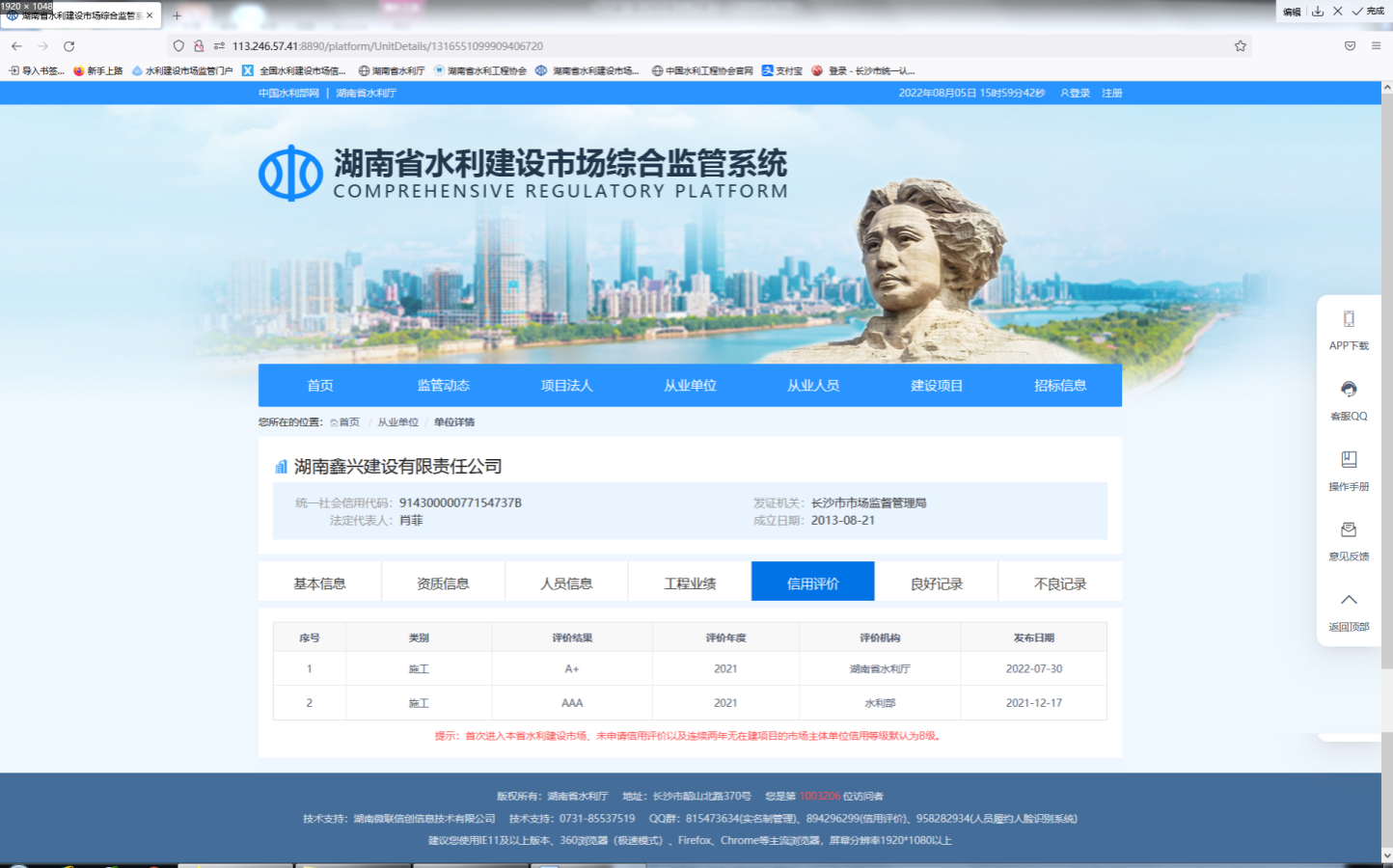Open the 操作手册 manual book icon

coord(1348,460)
